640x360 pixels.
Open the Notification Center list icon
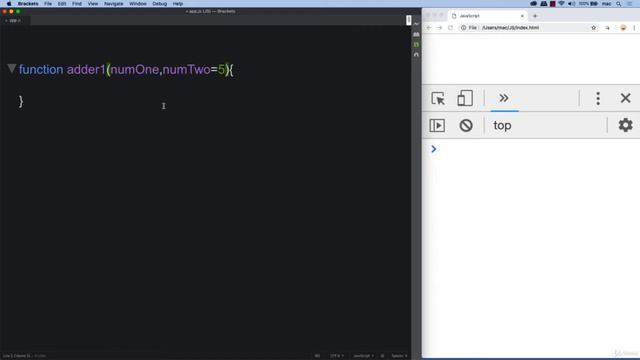(630, 4)
